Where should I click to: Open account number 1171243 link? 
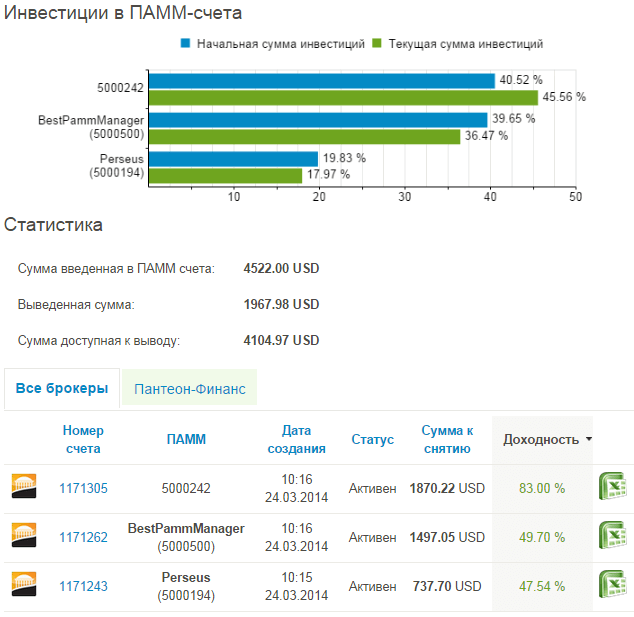[x=84, y=586]
